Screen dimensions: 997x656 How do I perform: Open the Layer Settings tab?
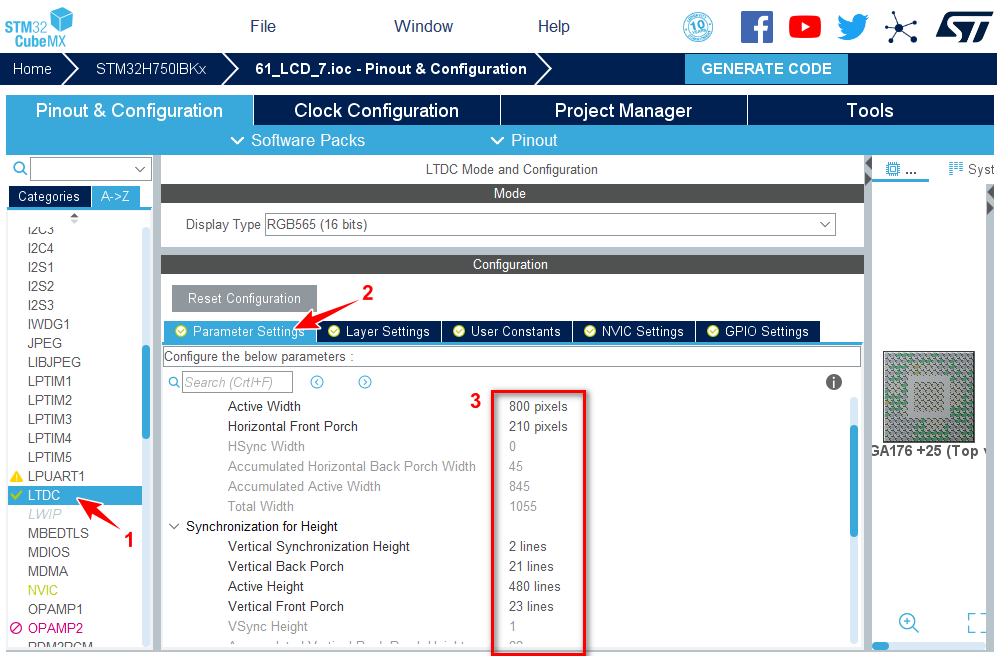pos(378,331)
